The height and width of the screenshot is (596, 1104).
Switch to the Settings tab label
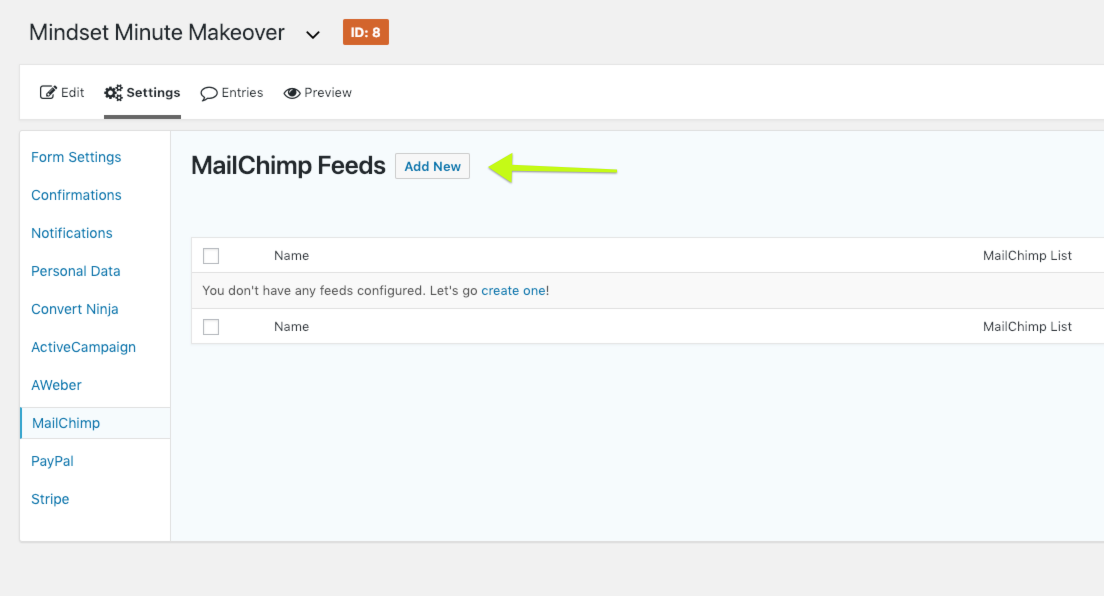coord(153,92)
